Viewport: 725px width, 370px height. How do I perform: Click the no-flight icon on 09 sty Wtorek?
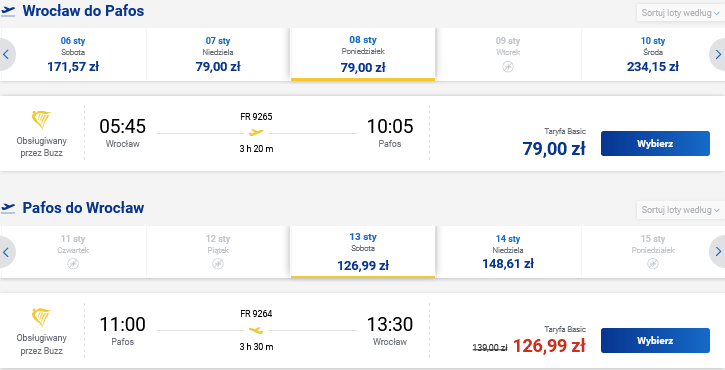(x=508, y=67)
